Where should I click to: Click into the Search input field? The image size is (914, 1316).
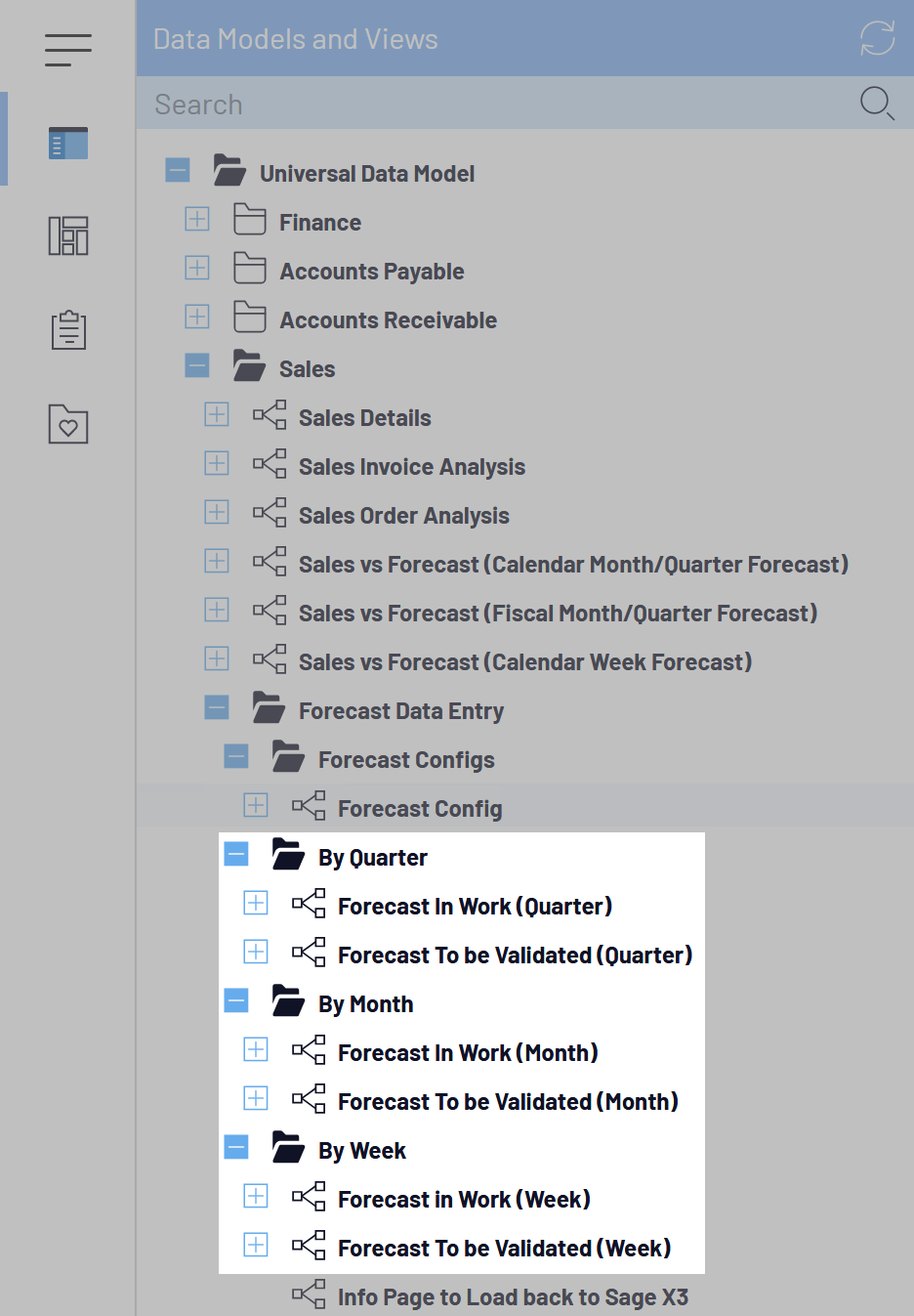tap(488, 104)
